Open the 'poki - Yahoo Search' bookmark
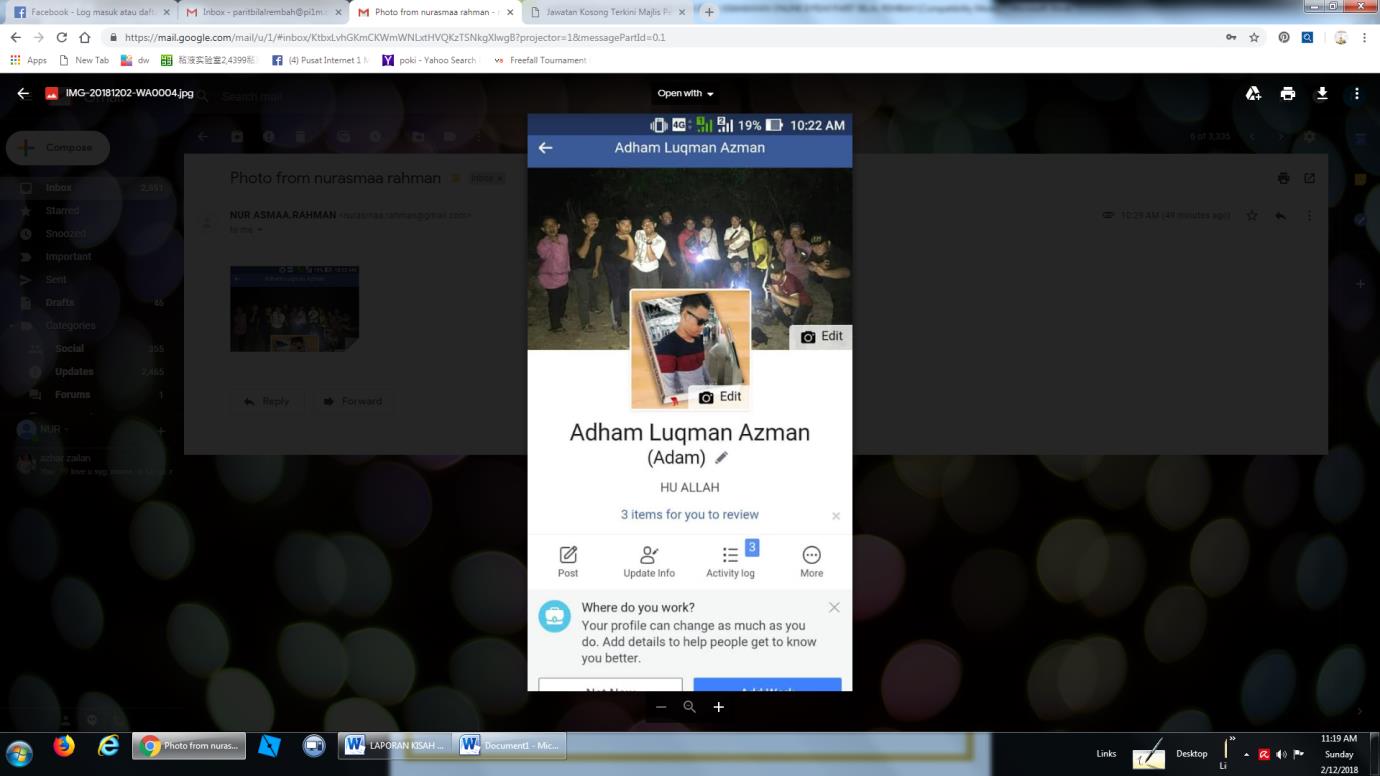This screenshot has height=776, width=1380. click(430, 60)
